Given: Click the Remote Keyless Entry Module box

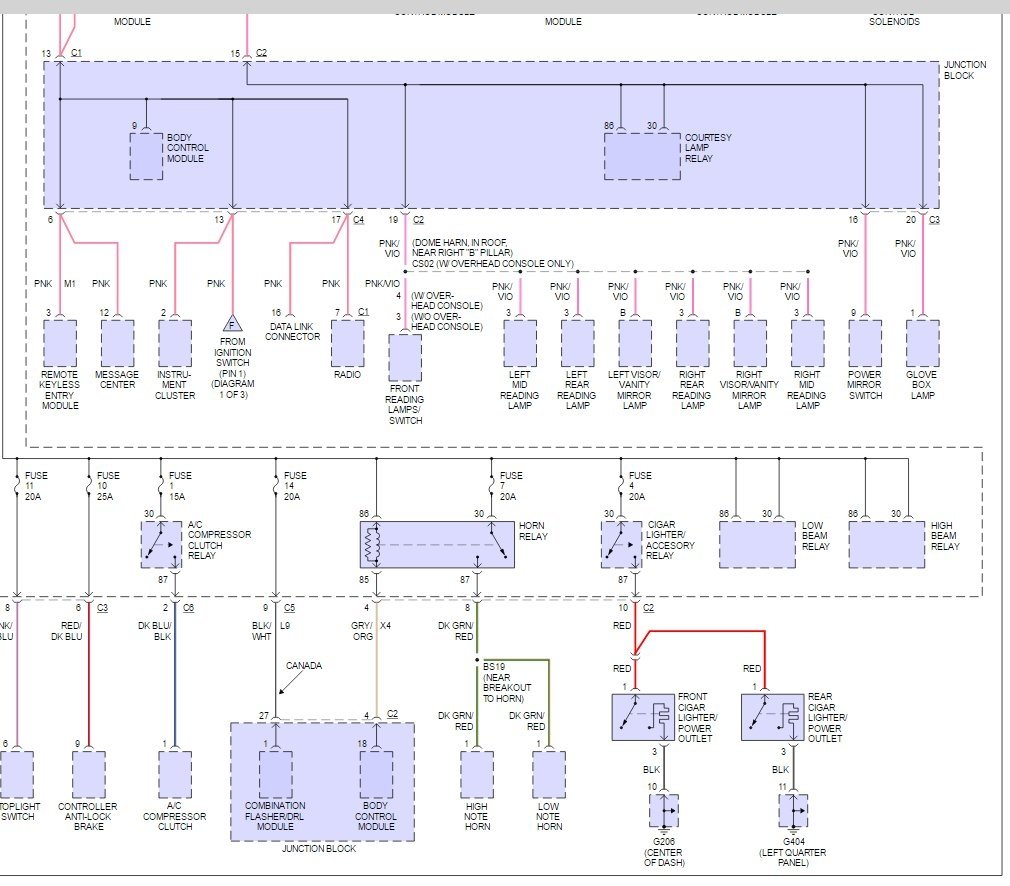Looking at the screenshot, I should point(60,343).
